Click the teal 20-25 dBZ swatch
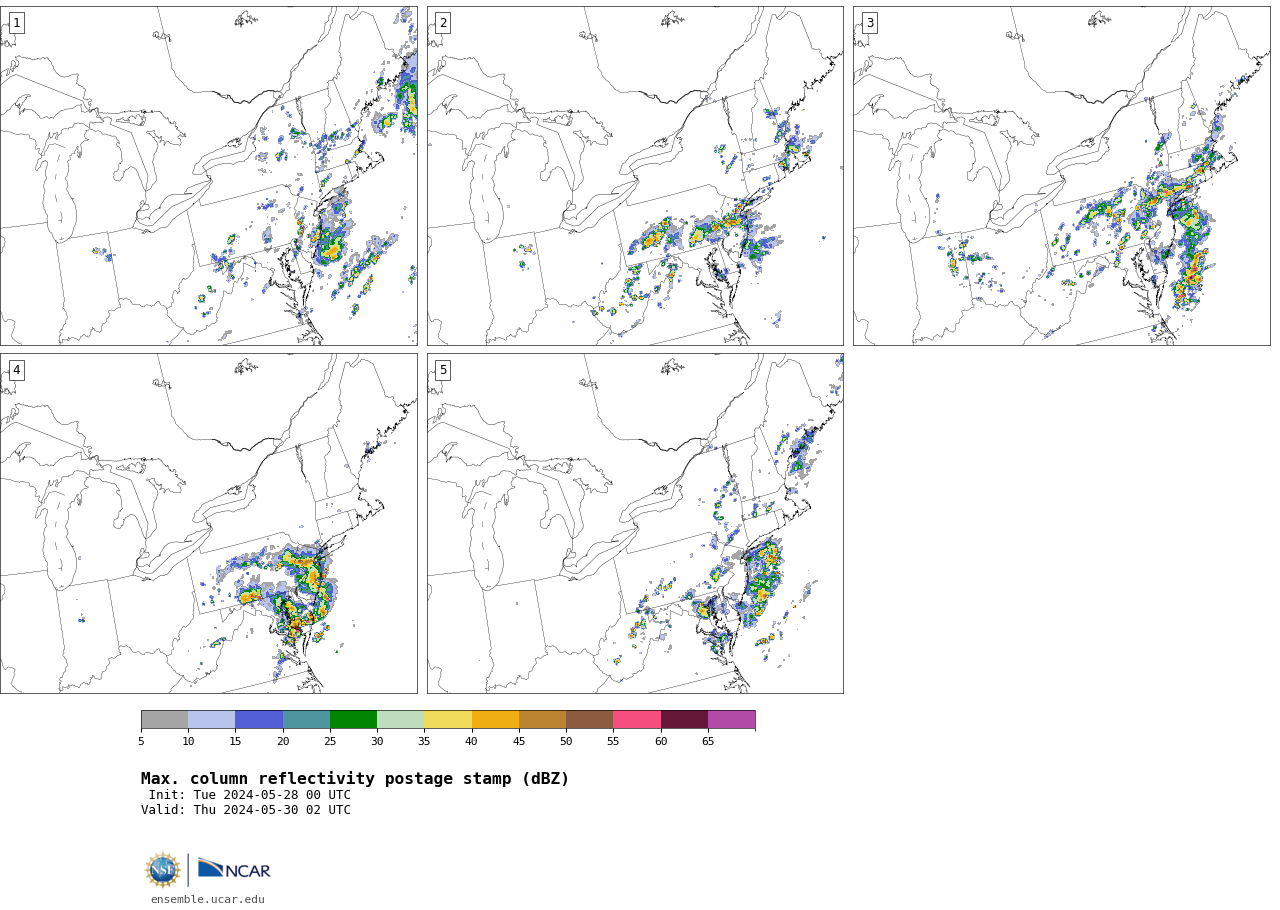The width and height of the screenshot is (1280, 910). point(306,720)
